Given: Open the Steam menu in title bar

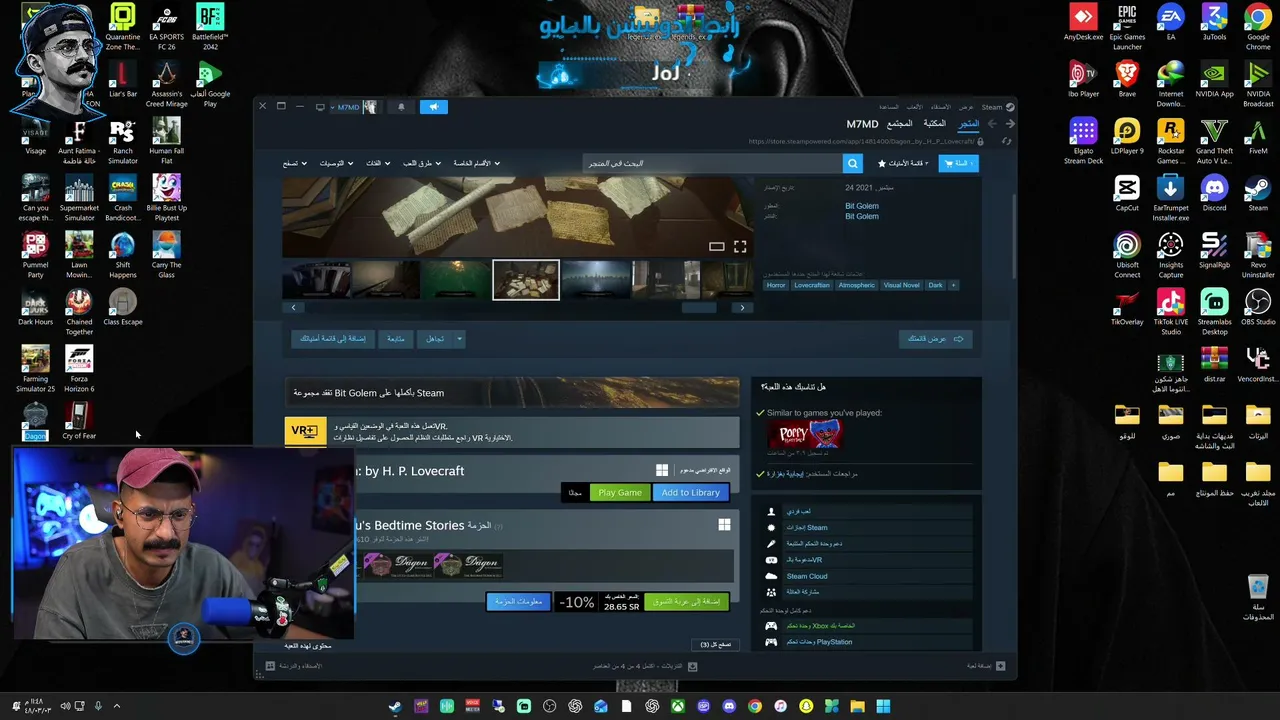Looking at the screenshot, I should coord(992,107).
